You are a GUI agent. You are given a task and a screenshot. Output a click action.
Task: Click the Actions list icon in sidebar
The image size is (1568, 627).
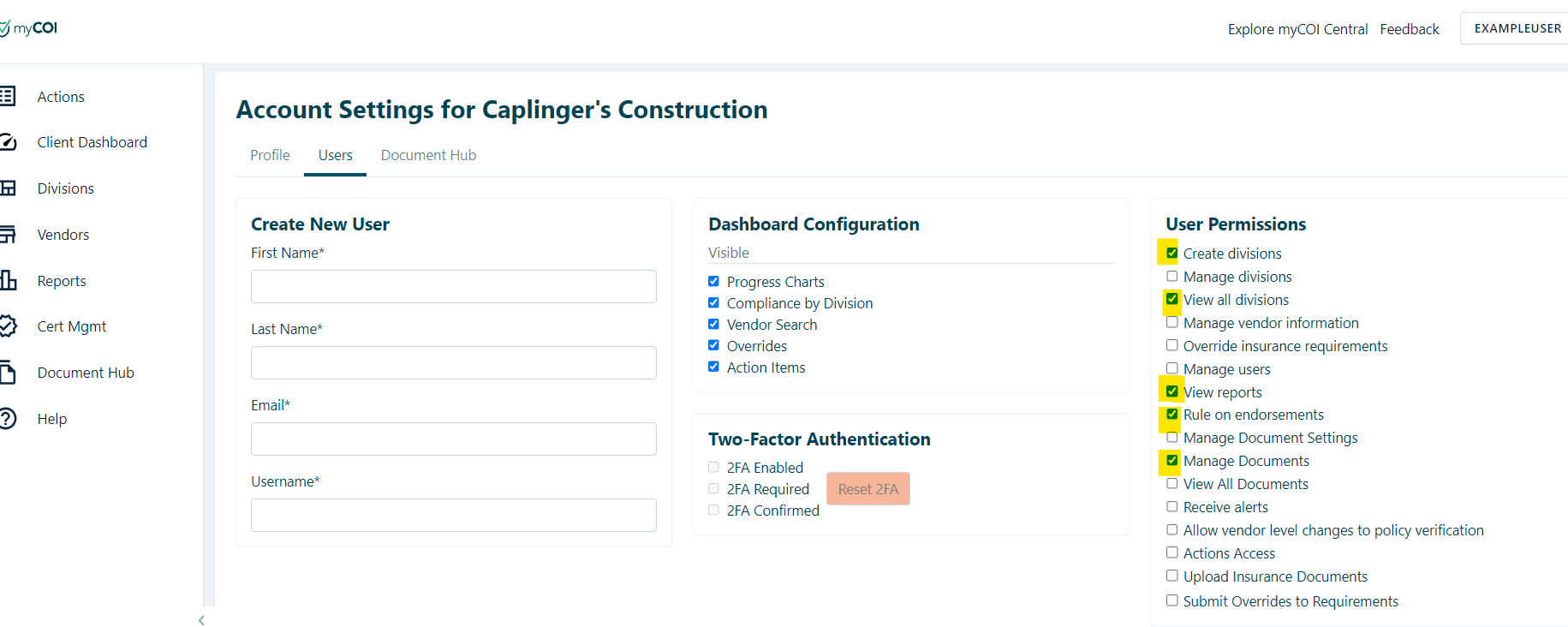point(8,96)
